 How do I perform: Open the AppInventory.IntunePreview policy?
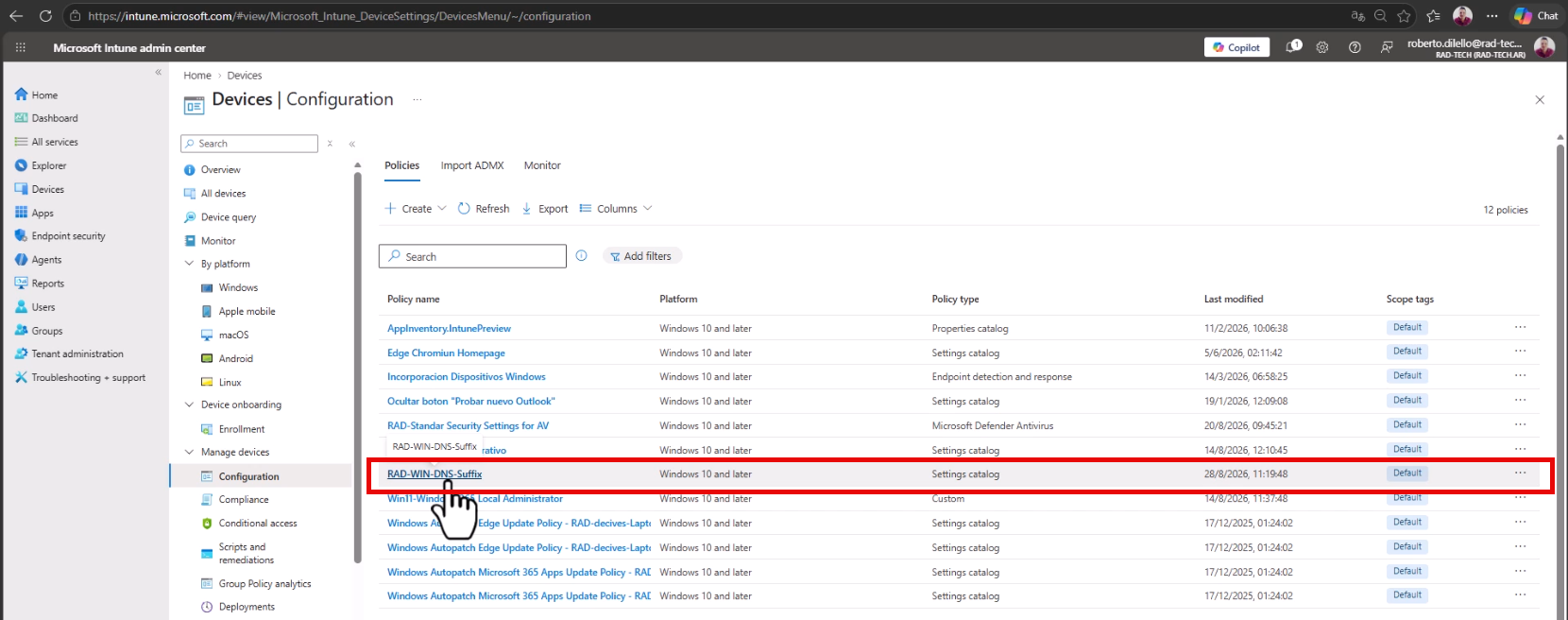449,329
